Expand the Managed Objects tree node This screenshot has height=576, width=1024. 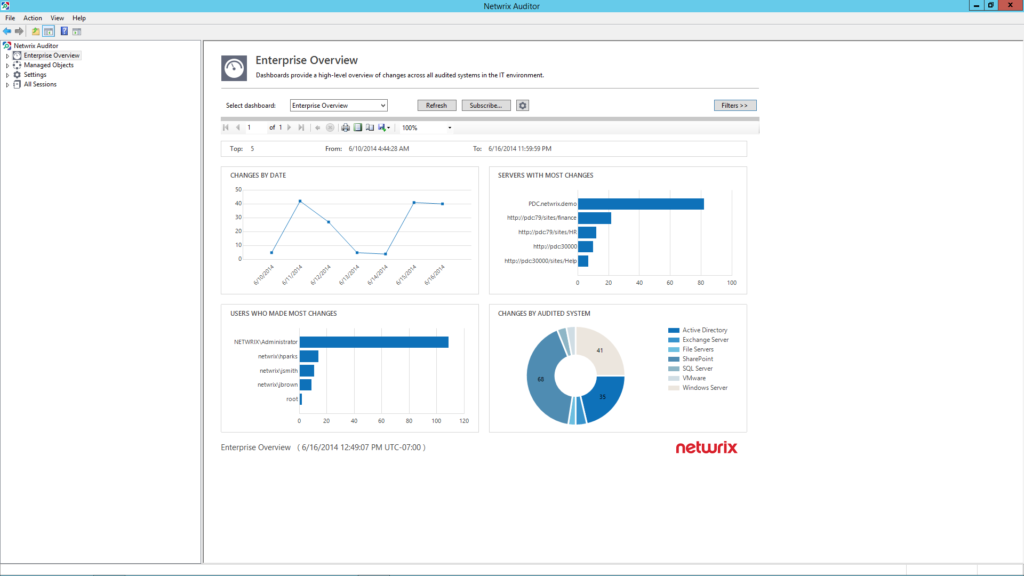click(6, 65)
